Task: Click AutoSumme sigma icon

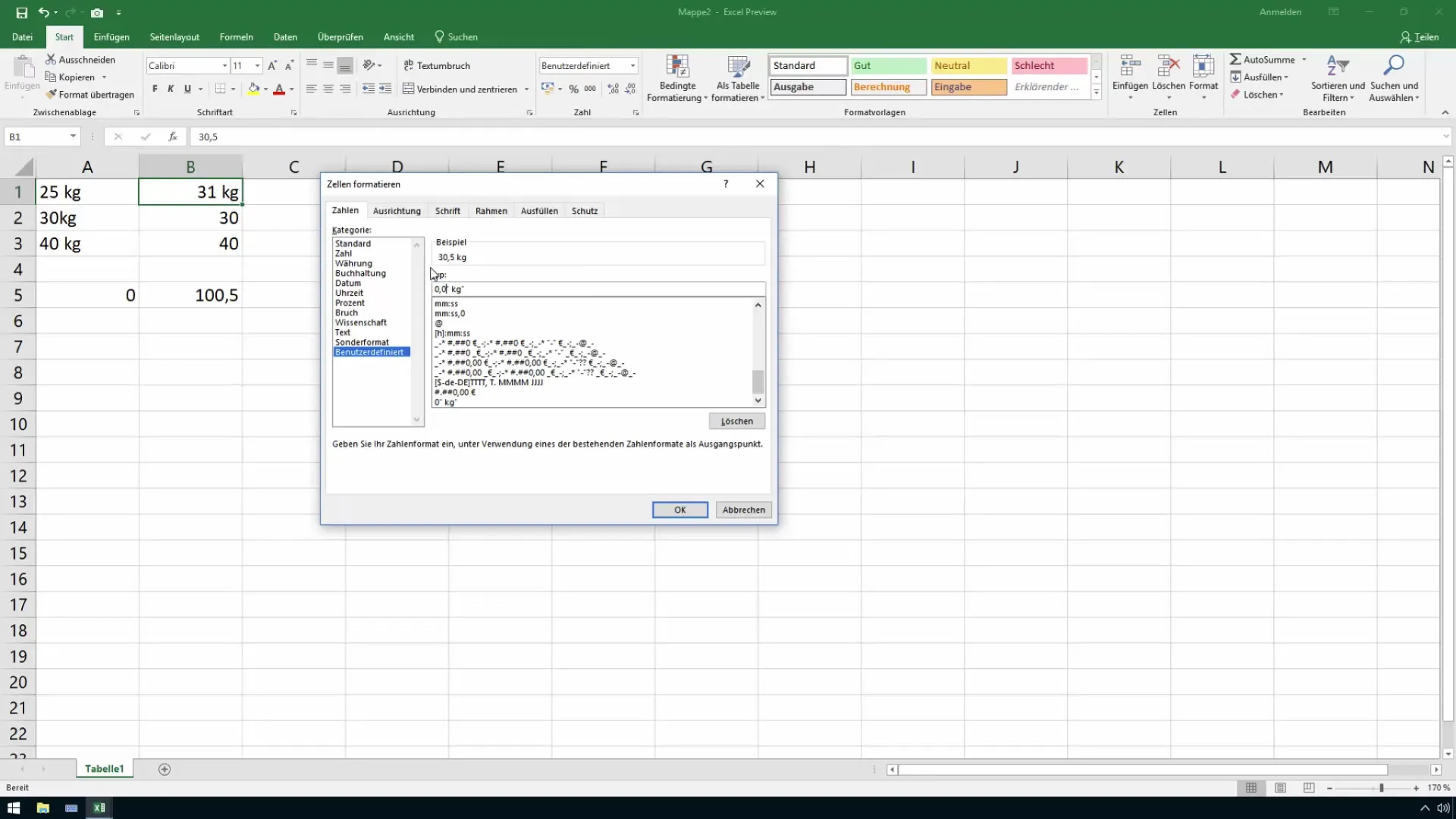Action: (x=1235, y=59)
